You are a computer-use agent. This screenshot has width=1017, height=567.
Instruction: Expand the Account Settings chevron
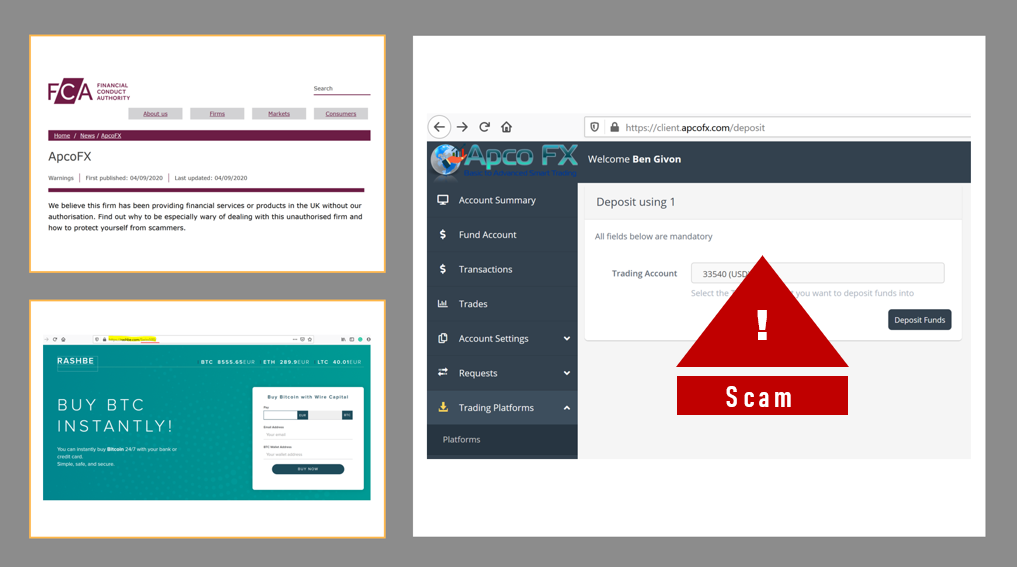567,338
